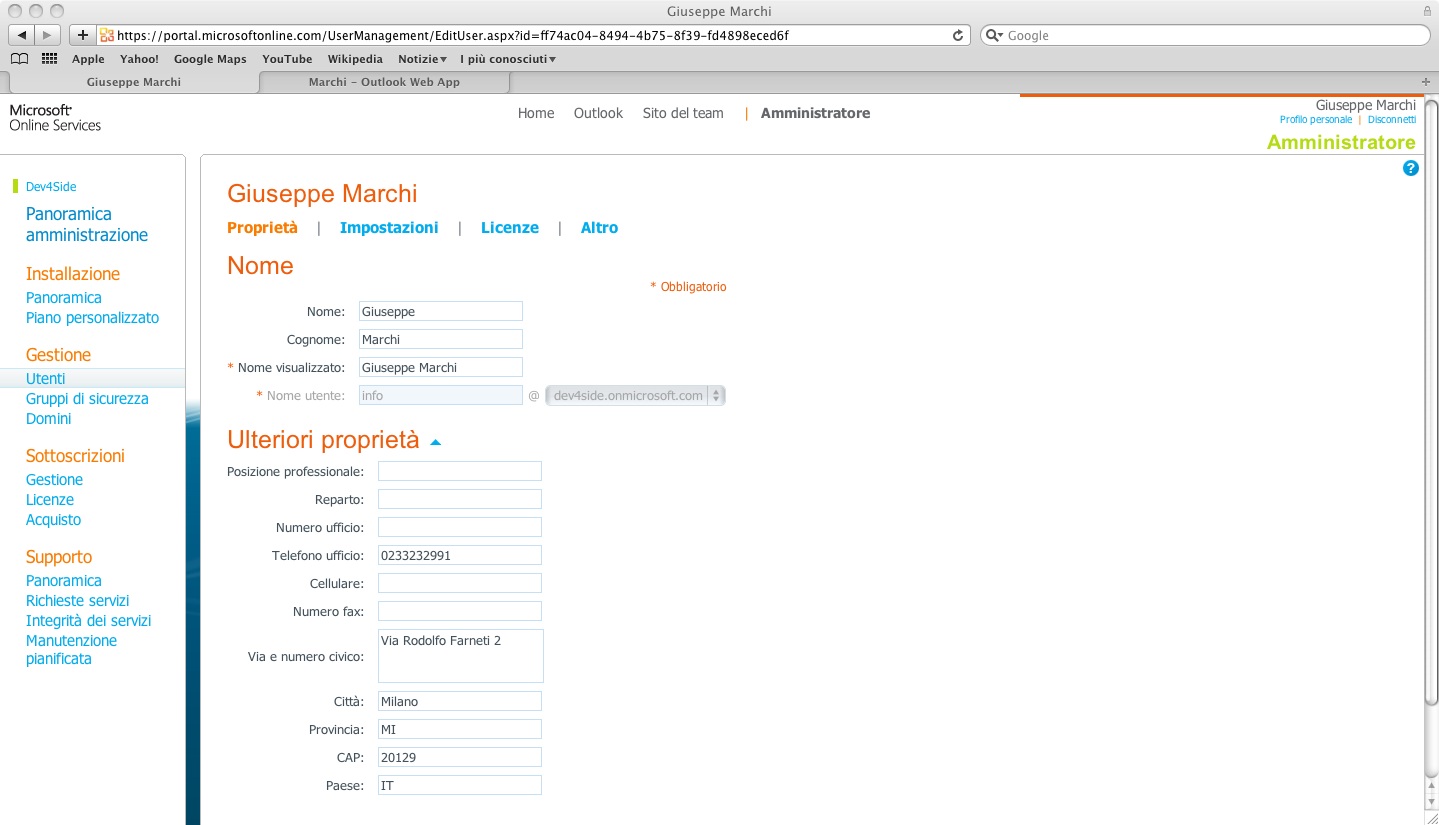Open Gruppi di sicurezza in sidebar
This screenshot has width=1439, height=825.
pos(87,399)
